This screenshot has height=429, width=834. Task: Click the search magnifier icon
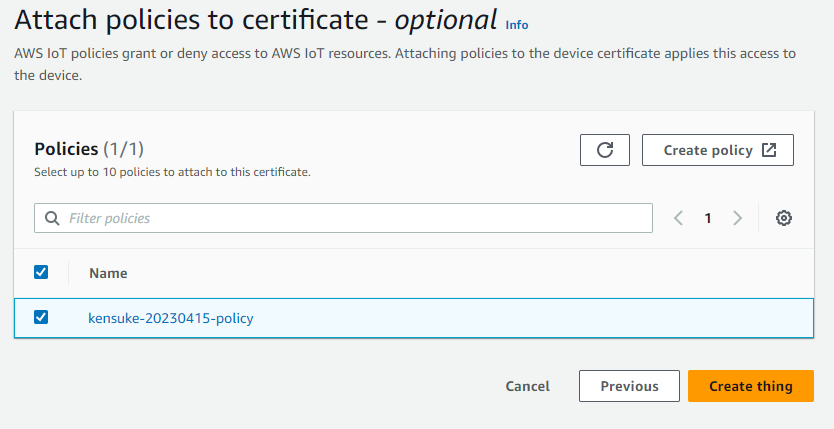(51, 218)
